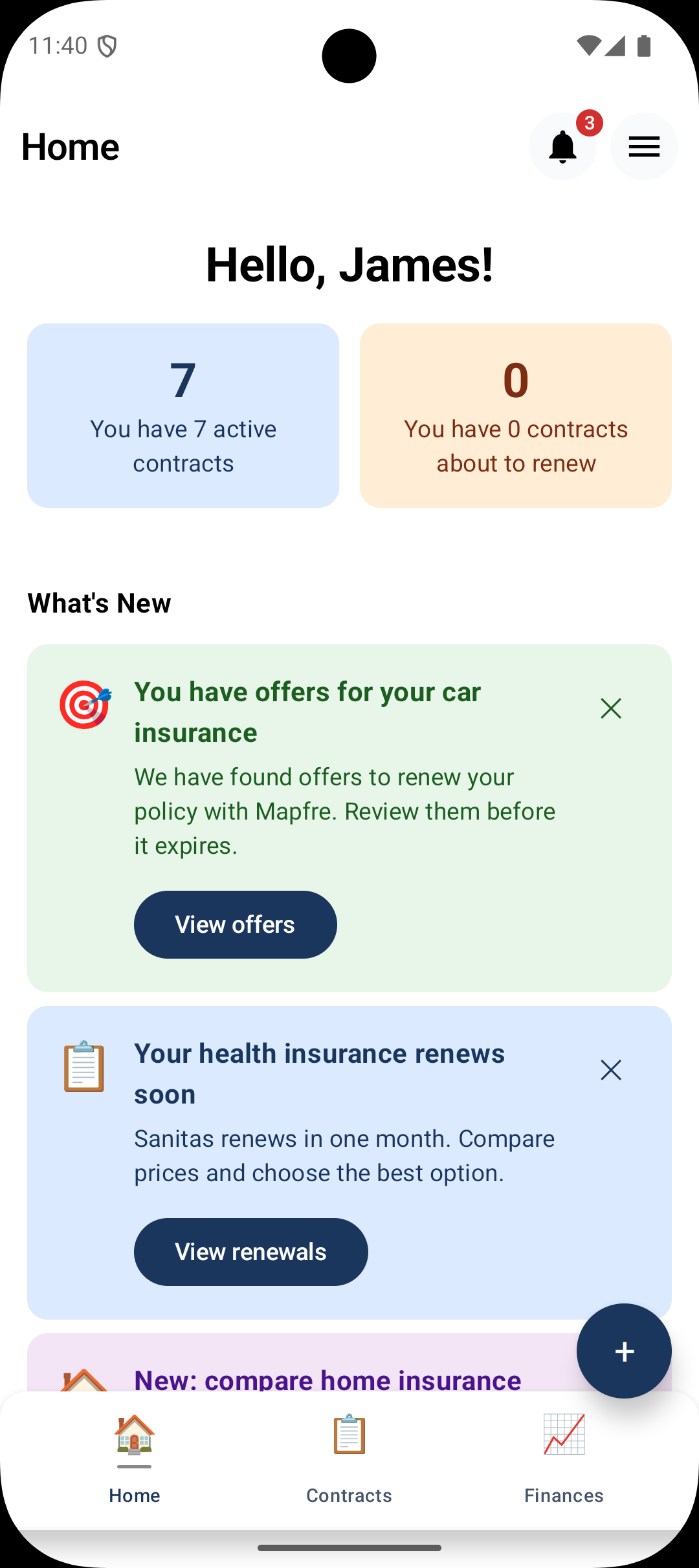Tap the dart target icon

click(85, 704)
